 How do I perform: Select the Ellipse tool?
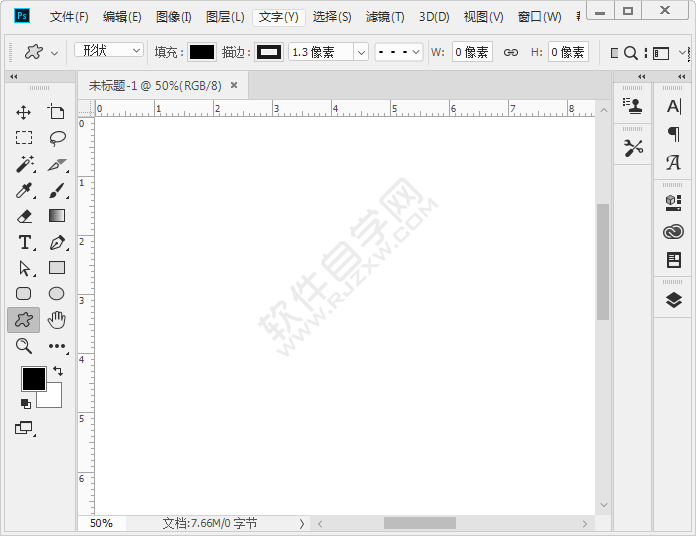click(56, 294)
